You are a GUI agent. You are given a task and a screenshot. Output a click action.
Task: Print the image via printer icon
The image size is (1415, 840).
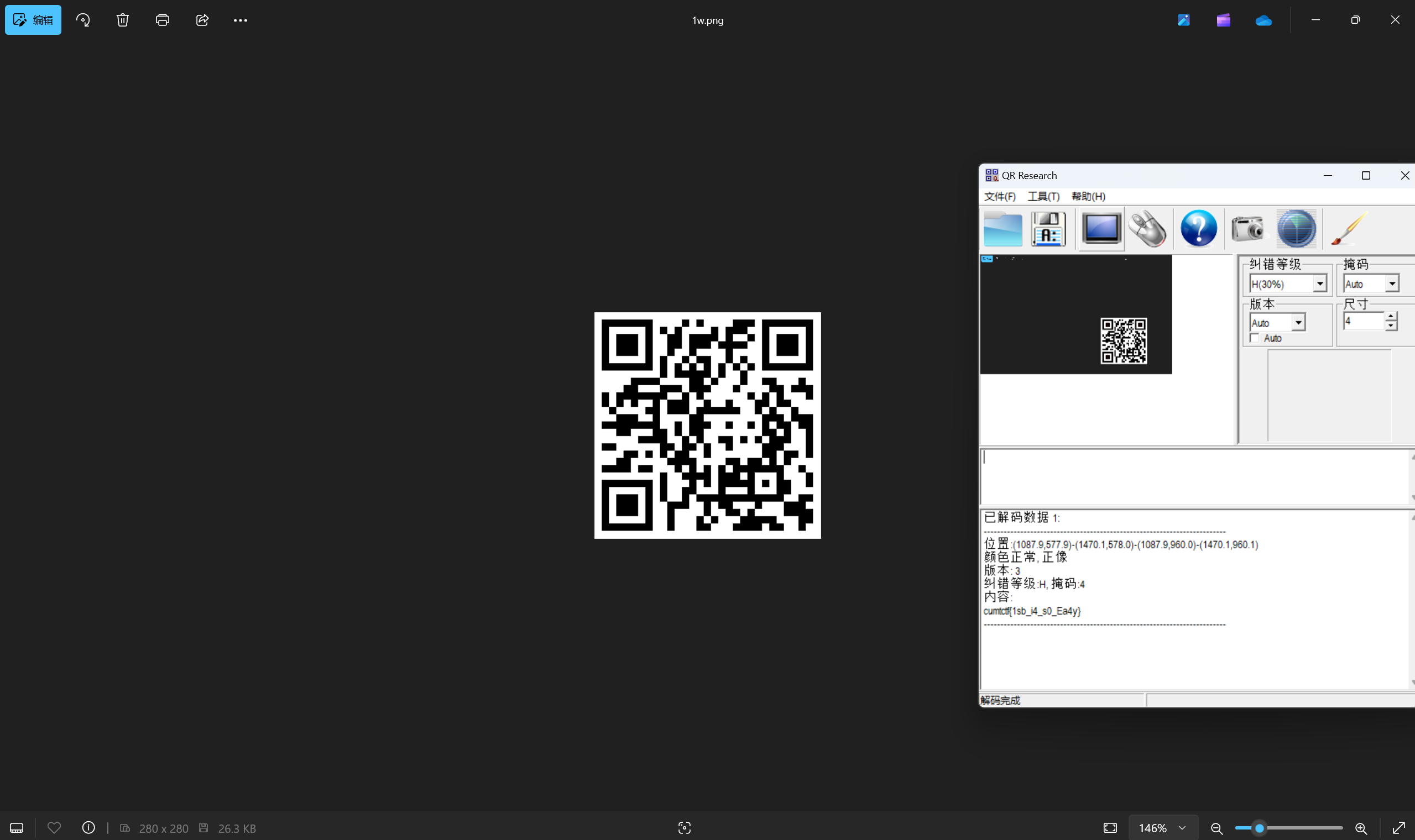[163, 20]
